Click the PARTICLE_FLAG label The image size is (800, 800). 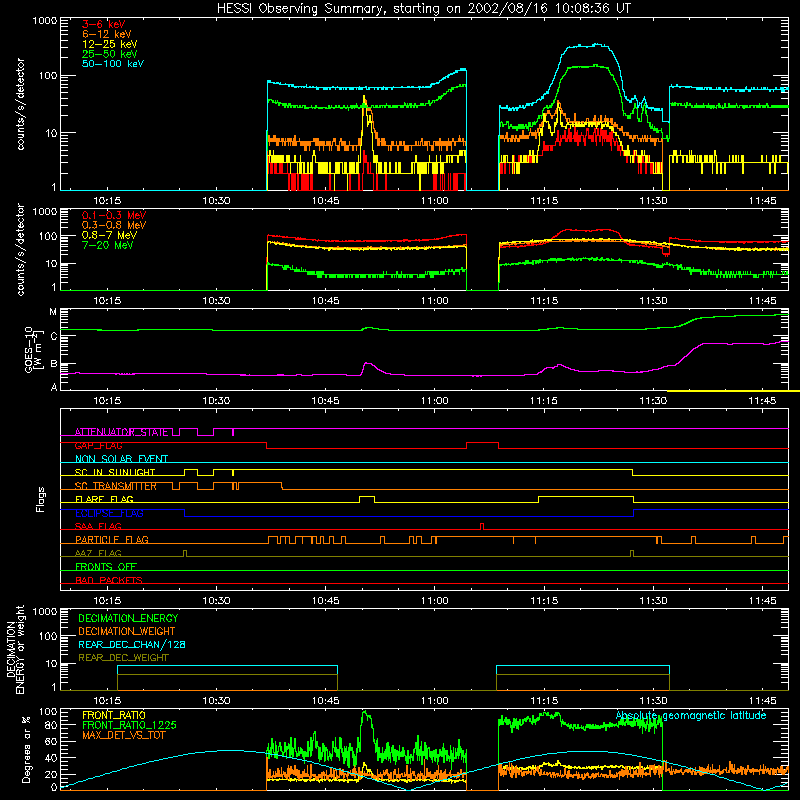[x=112, y=540]
